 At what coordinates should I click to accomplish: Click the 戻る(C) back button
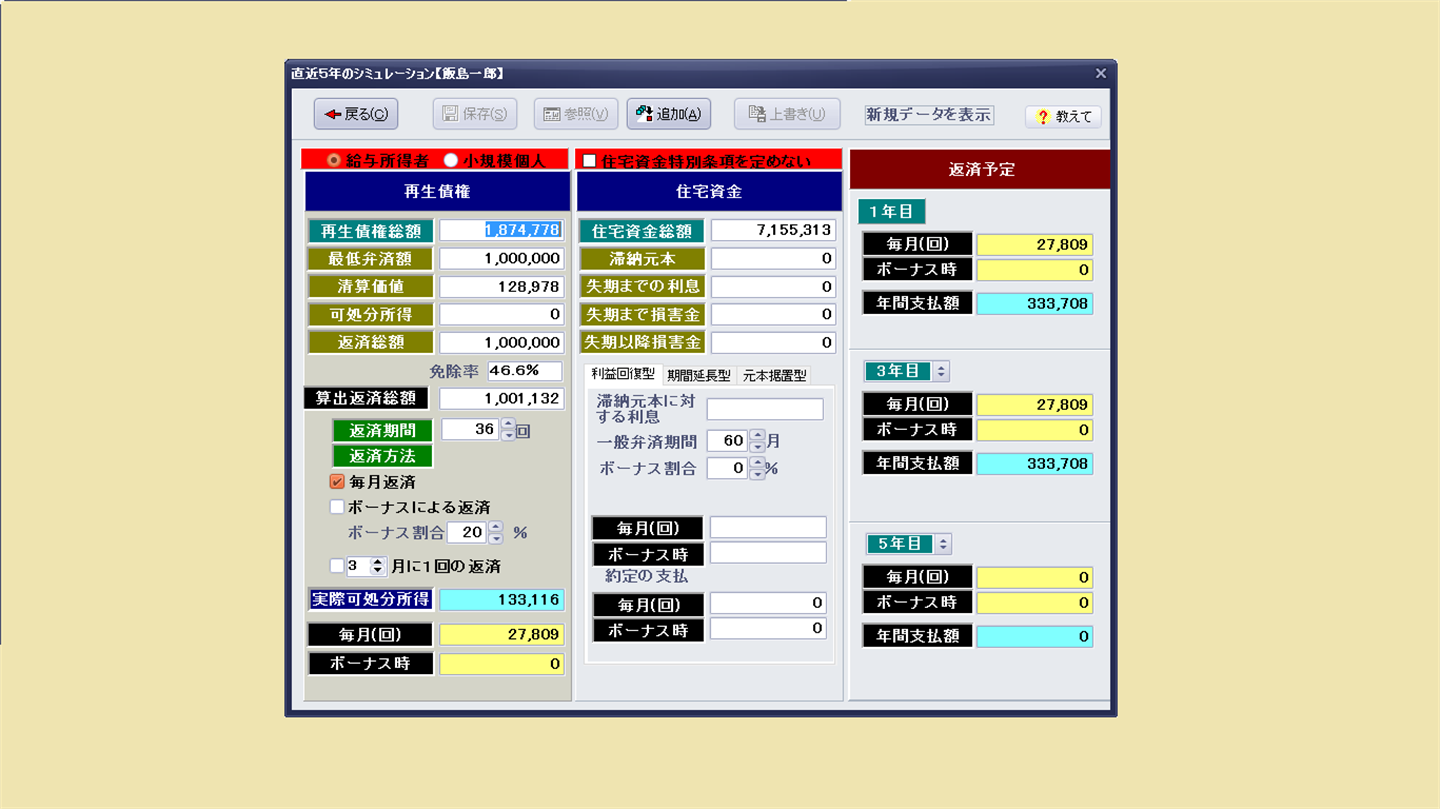pyautogui.click(x=356, y=114)
